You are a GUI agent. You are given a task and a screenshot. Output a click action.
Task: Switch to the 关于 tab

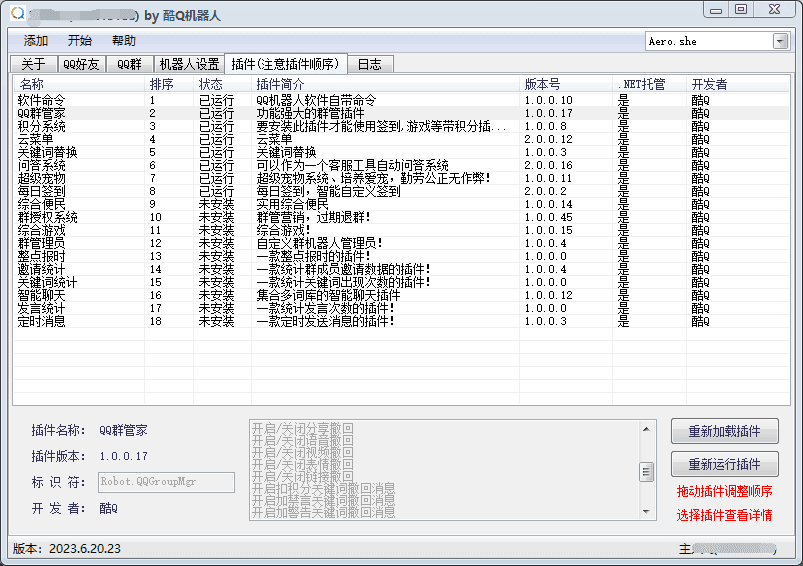(x=34, y=65)
